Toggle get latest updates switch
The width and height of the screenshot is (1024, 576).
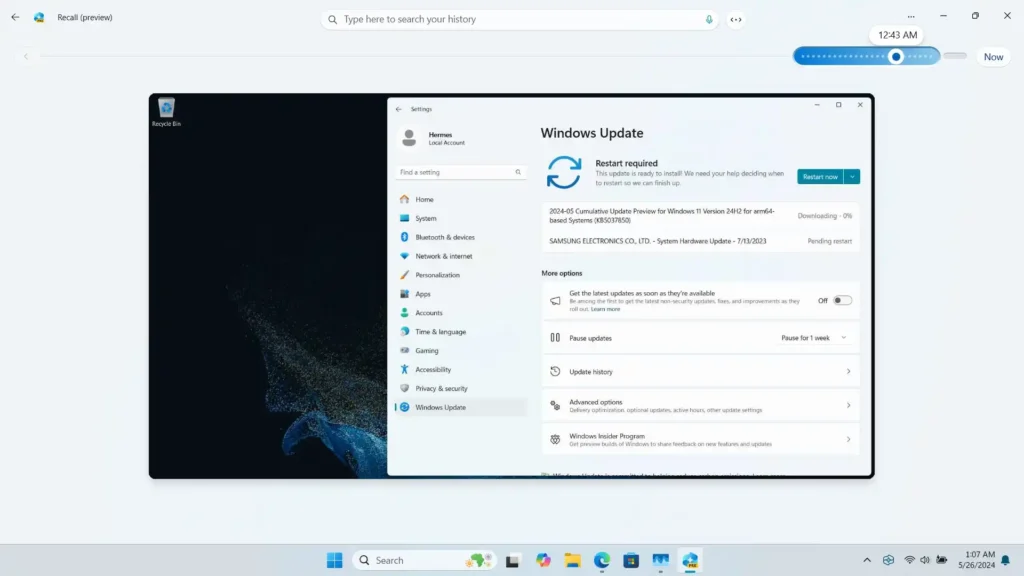pyautogui.click(x=842, y=300)
